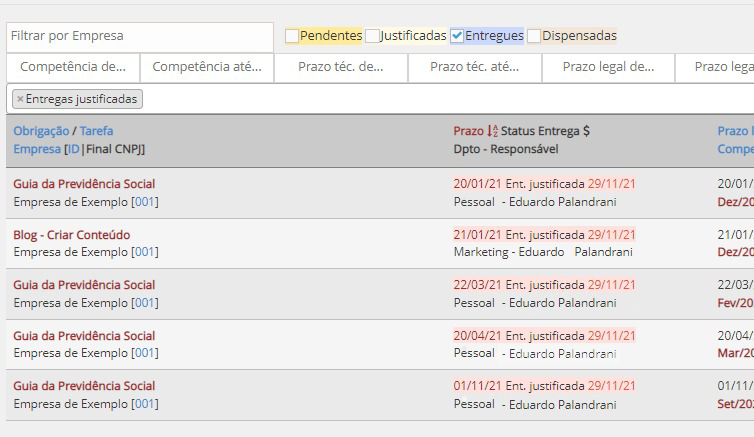Click company ID 001 in Blog row
754x437 pixels.
145,252
